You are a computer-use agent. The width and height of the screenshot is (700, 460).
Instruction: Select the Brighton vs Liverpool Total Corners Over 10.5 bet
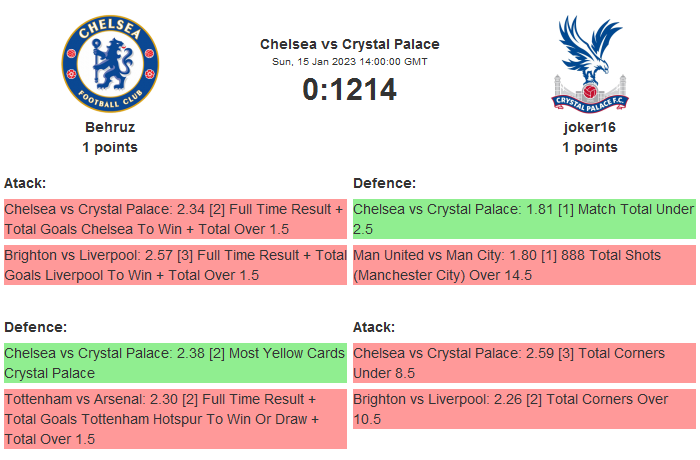[x=523, y=409]
